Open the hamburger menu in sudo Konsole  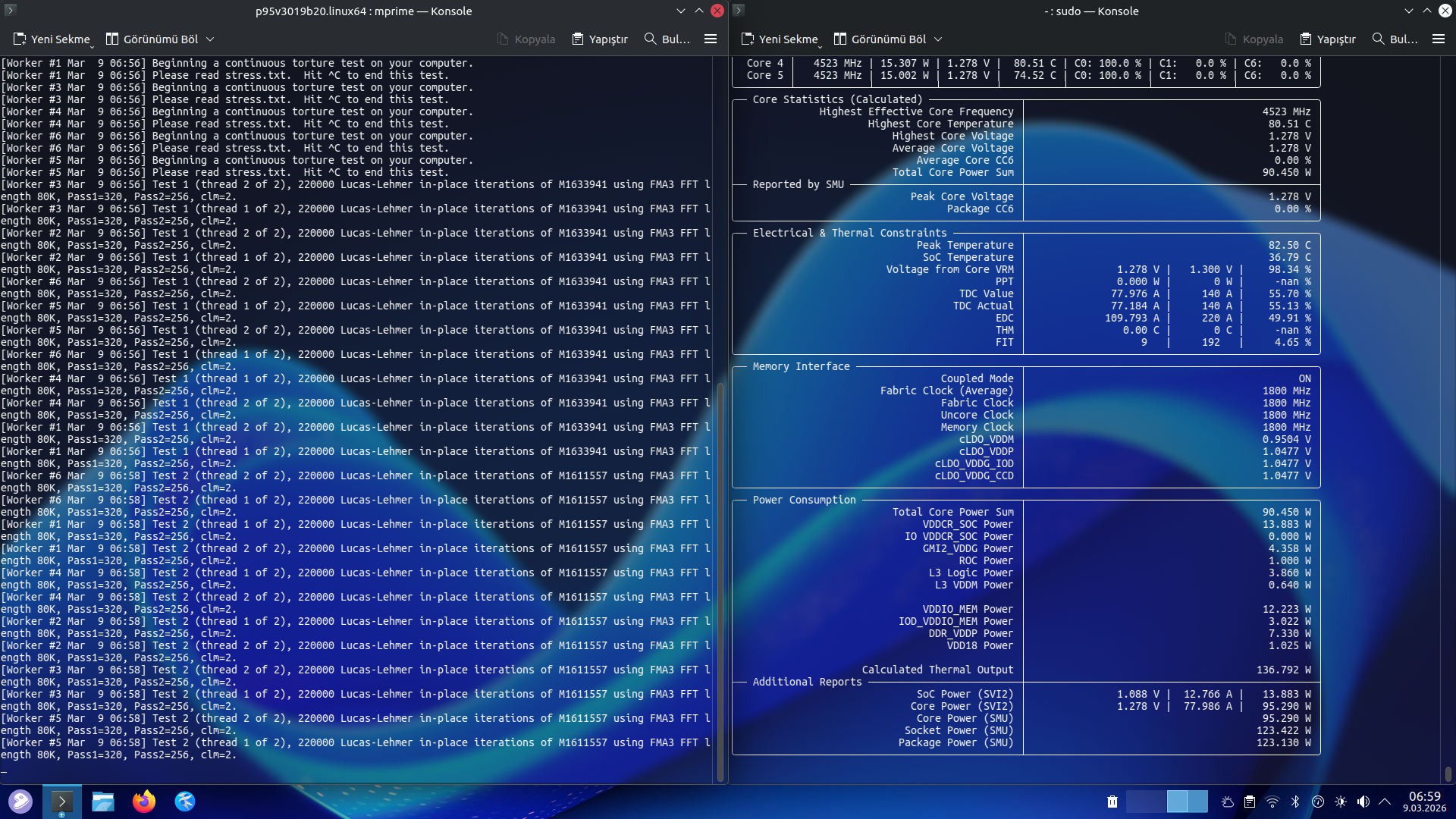pyautogui.click(x=1439, y=39)
